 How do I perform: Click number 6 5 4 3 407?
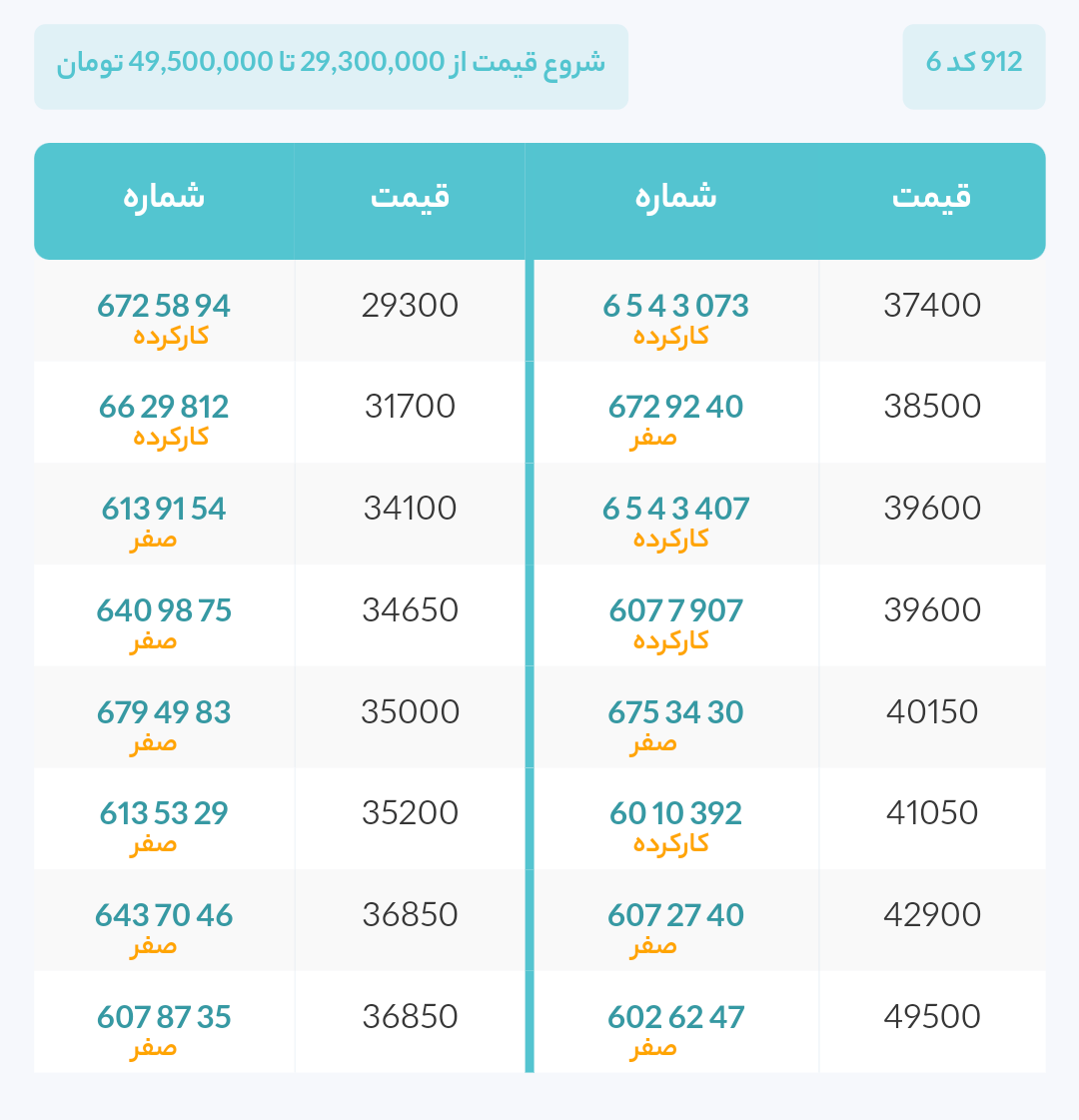[675, 510]
